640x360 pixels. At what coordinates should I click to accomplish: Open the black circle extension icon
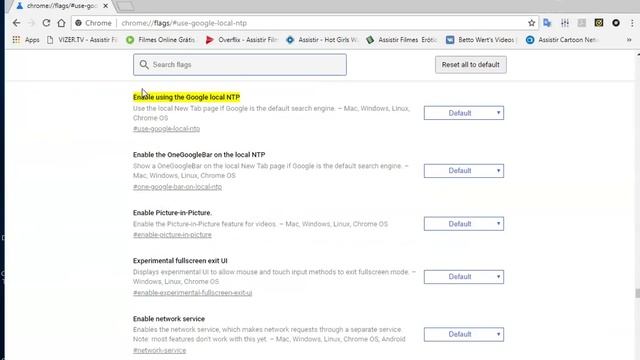click(x=616, y=23)
